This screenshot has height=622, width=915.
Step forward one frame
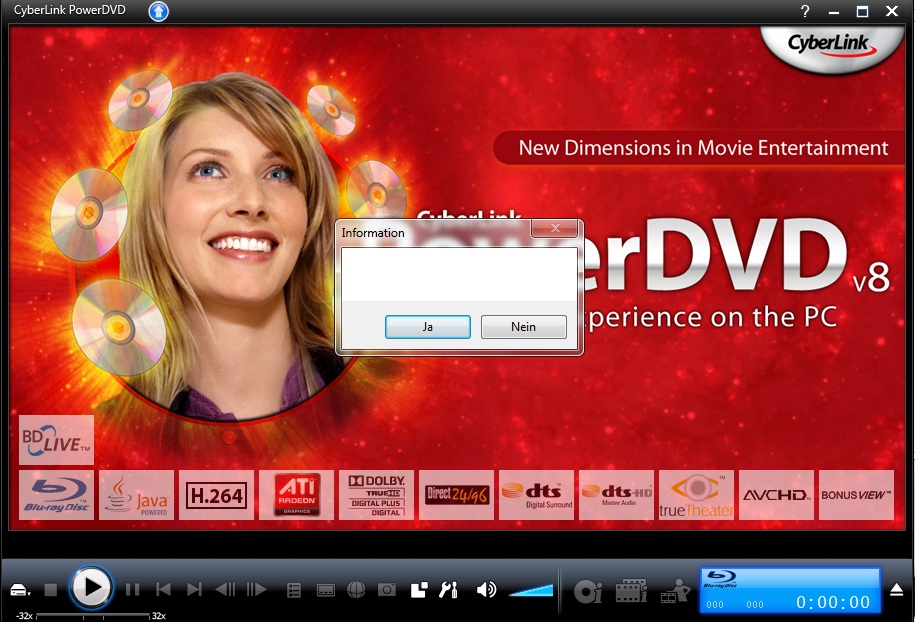click(257, 590)
